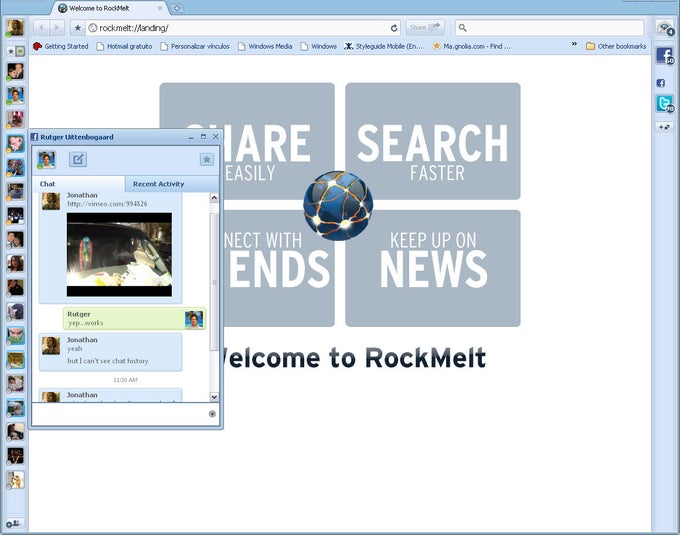
Task: Open the first friend avatar below the filter toggle
Action: [x=16, y=71]
